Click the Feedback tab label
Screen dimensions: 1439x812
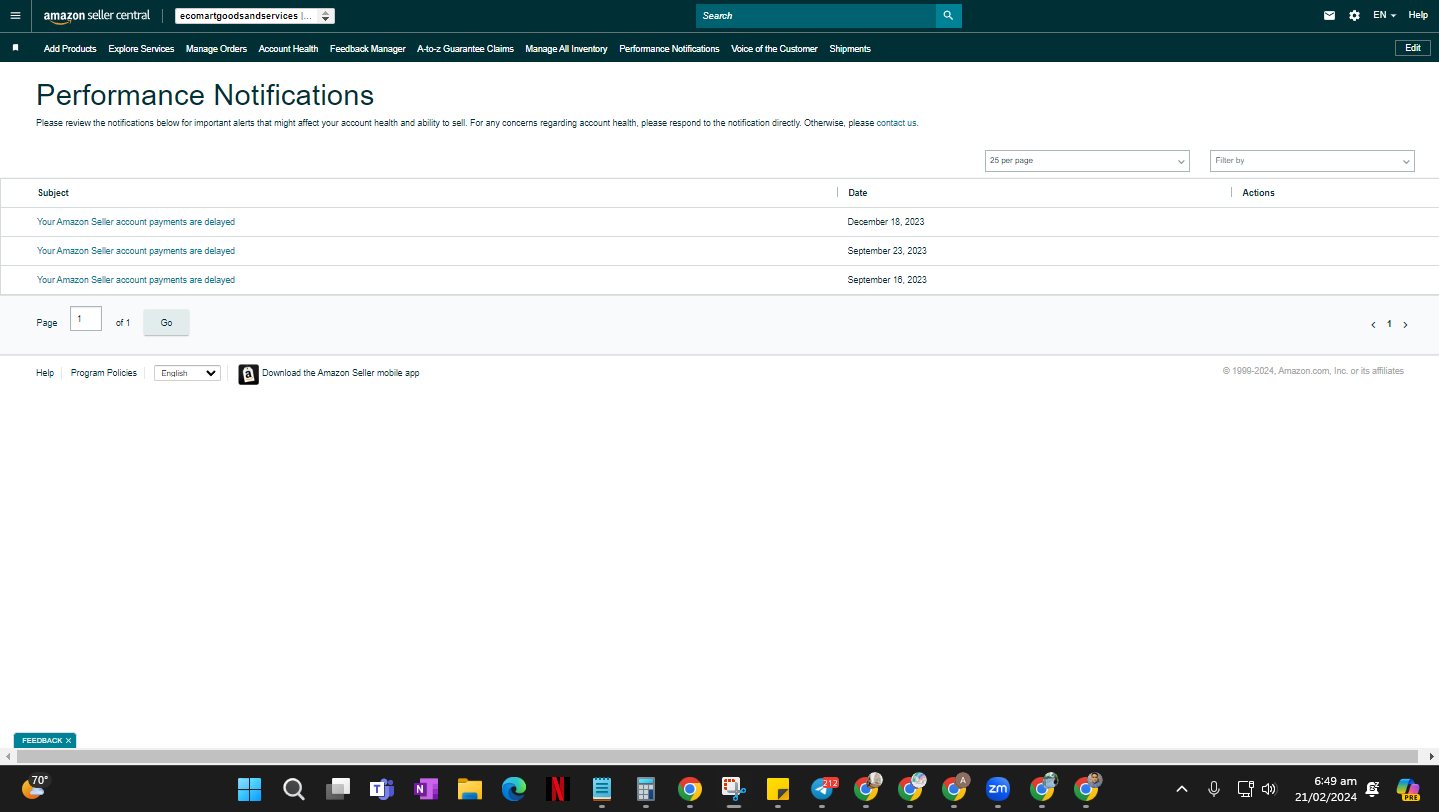coord(42,741)
